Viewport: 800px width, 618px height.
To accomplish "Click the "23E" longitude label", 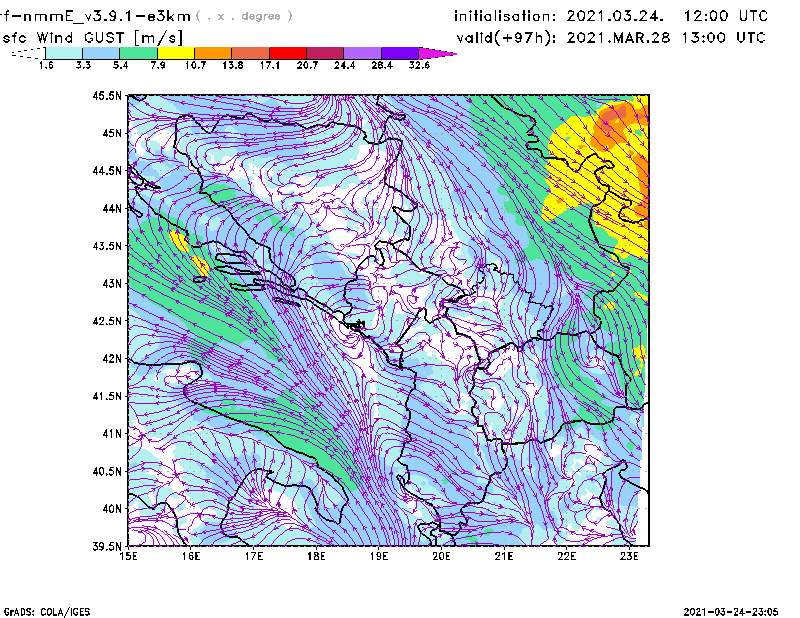I will [629, 556].
